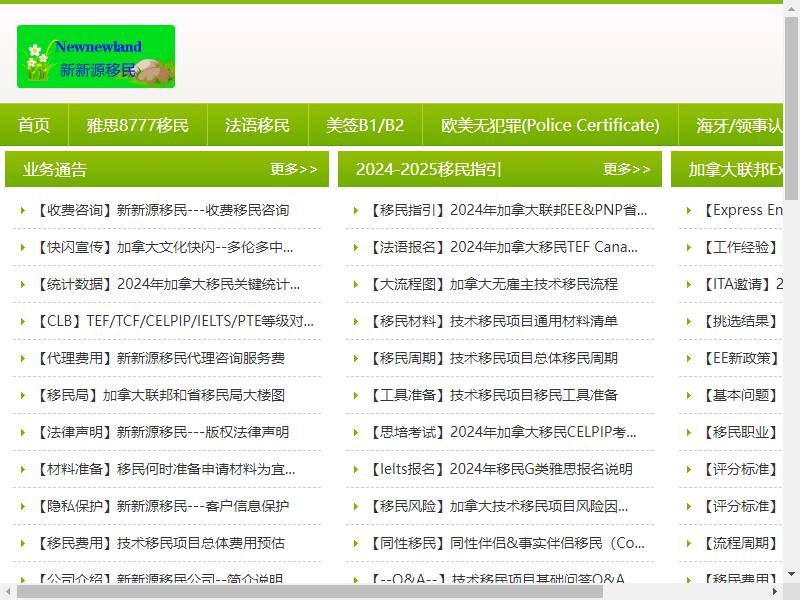This screenshot has width=800, height=600.
Task: Open 【Ielts报名】2024年移民G类雅思报名说明 link
Action: (x=502, y=469)
